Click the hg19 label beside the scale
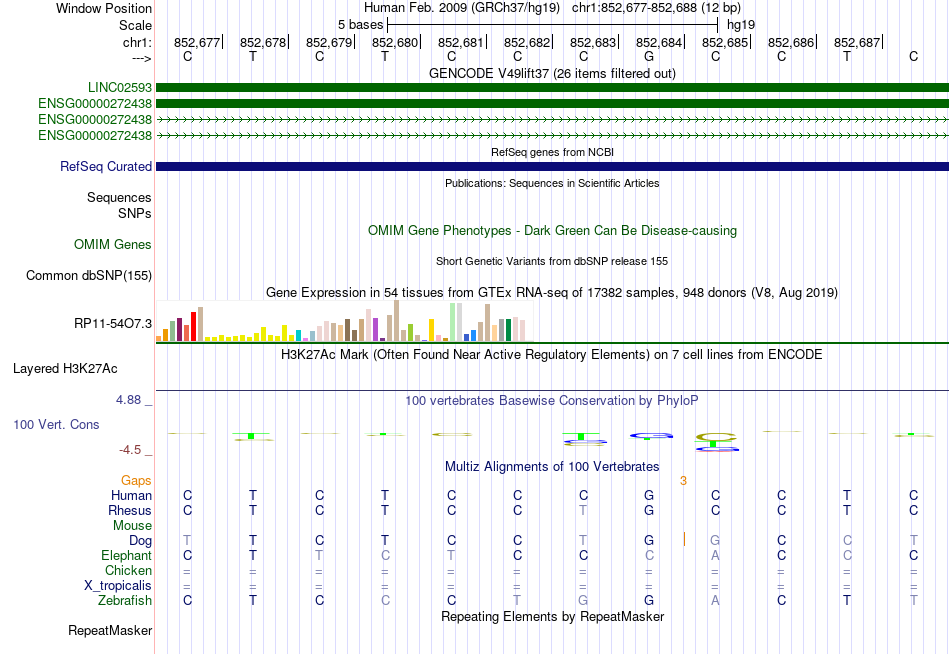950x654 pixels. (x=741, y=25)
